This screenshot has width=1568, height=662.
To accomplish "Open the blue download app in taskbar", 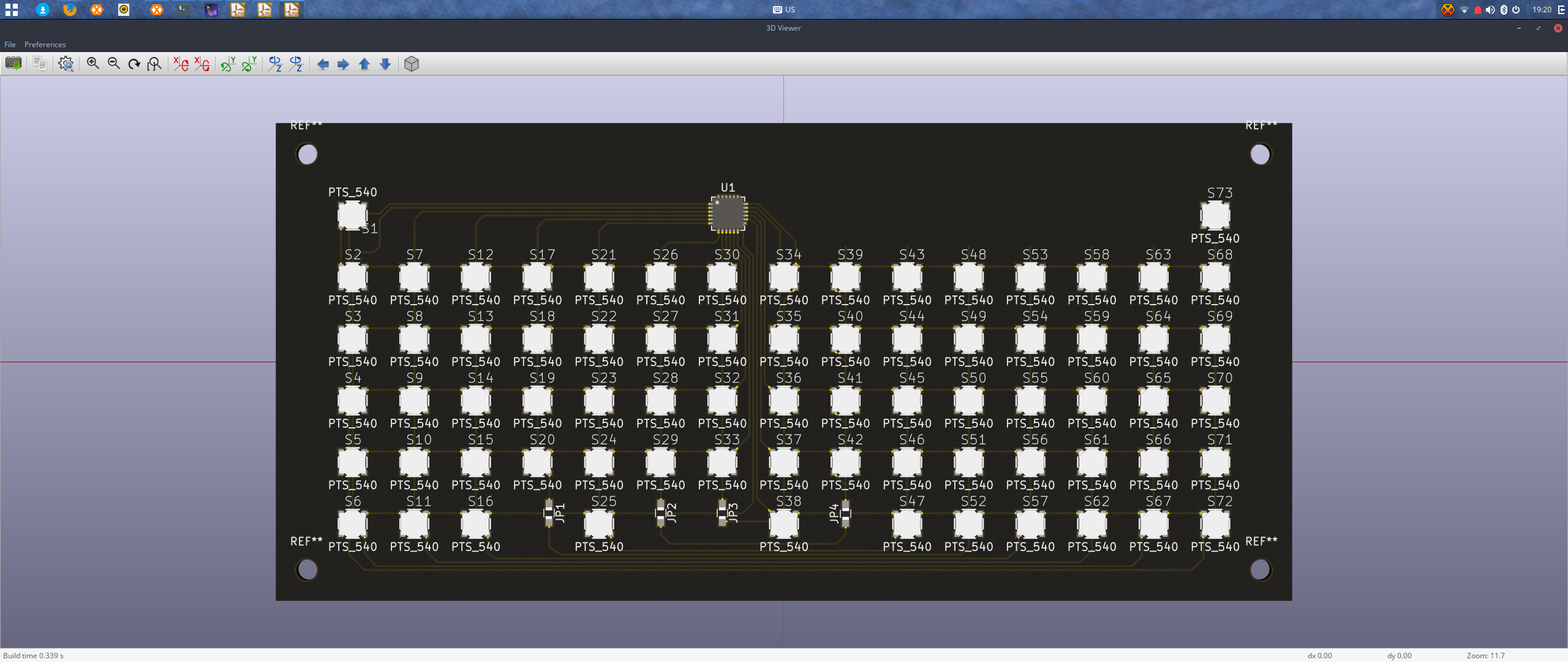I will coord(43,9).
